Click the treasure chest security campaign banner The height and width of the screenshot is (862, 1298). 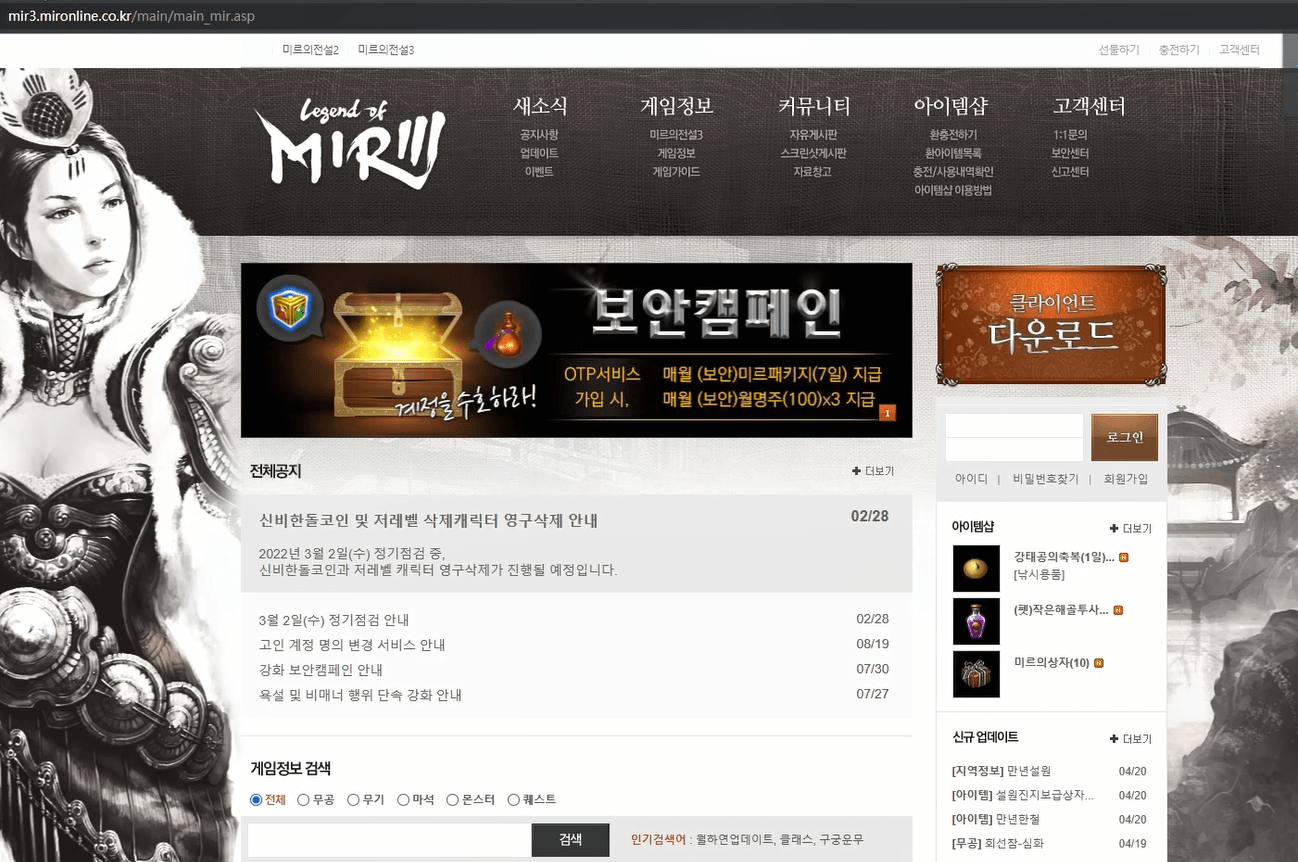tap(576, 350)
